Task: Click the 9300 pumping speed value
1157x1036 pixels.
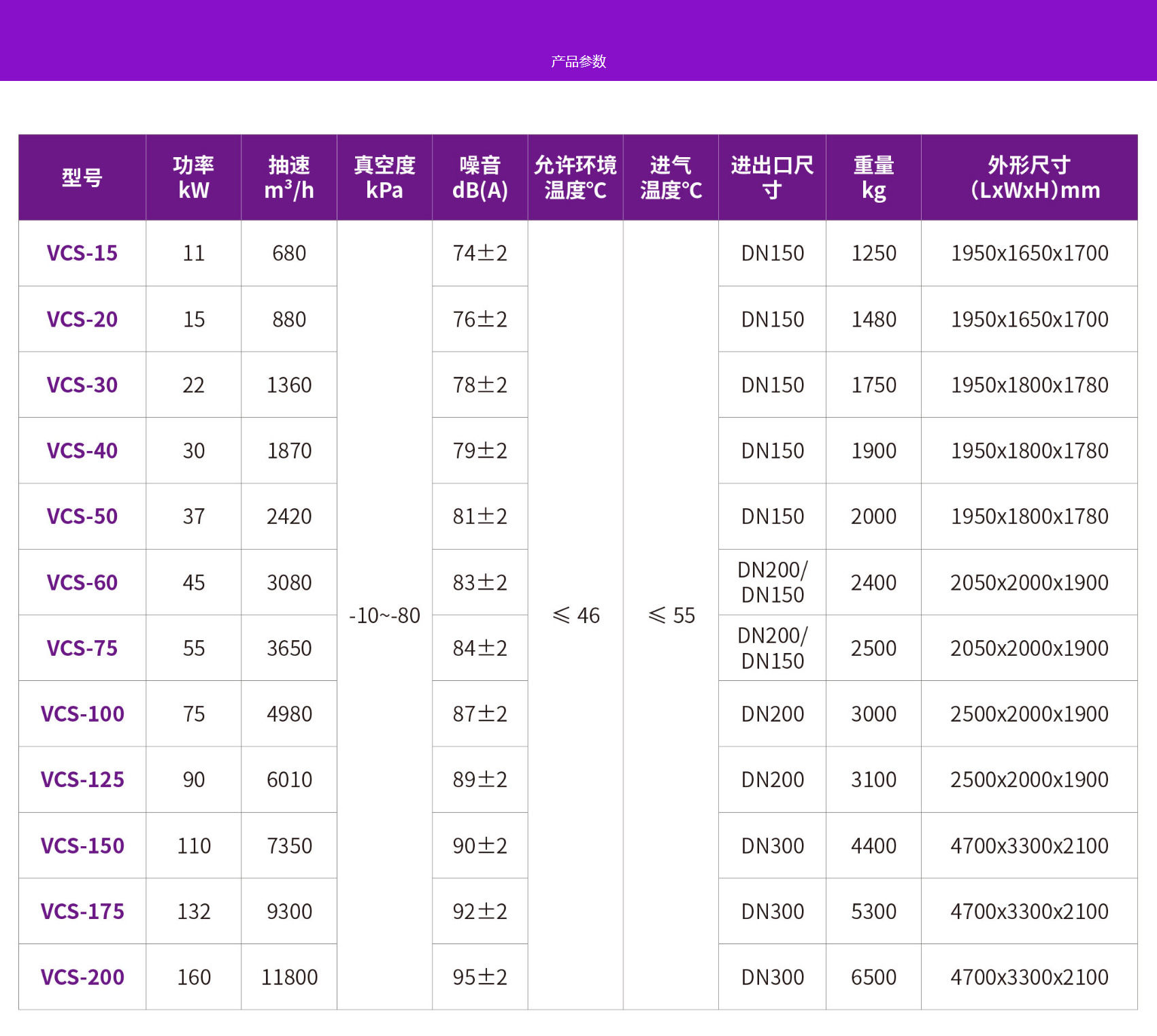Action: (x=289, y=912)
